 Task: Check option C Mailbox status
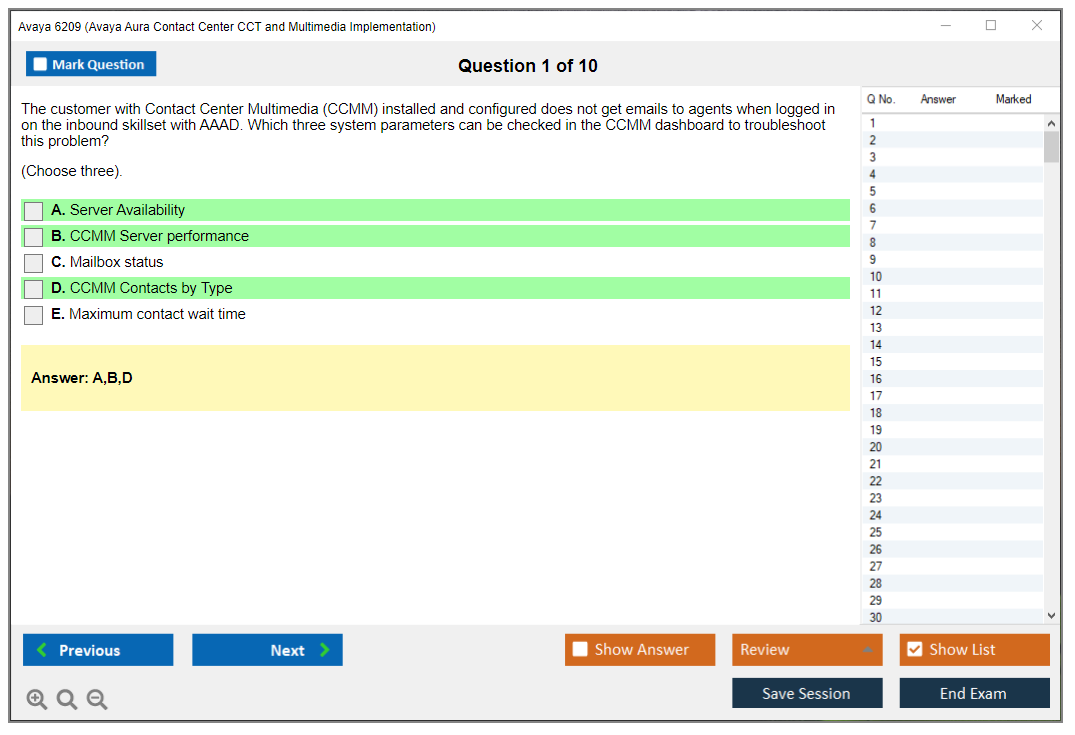(34, 263)
